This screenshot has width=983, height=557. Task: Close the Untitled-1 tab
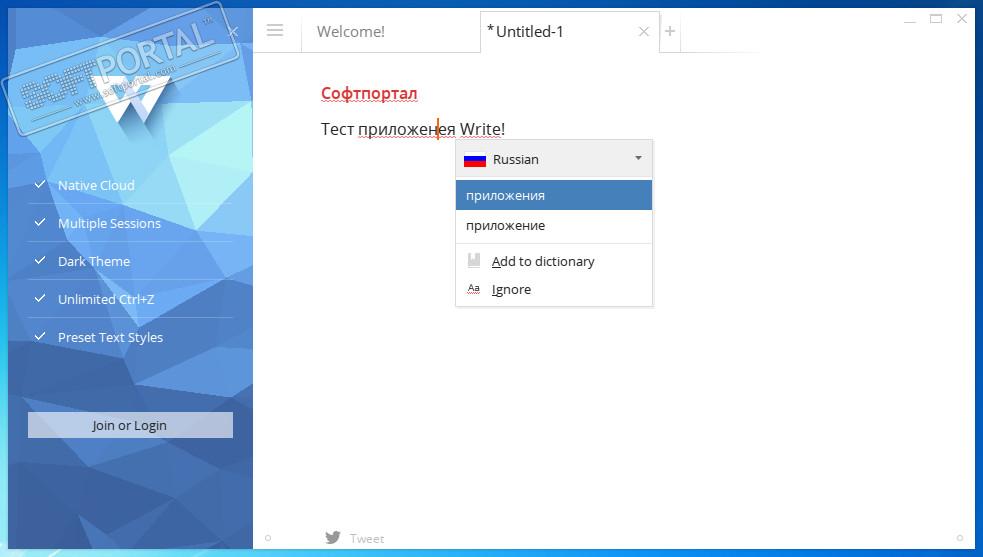(644, 32)
